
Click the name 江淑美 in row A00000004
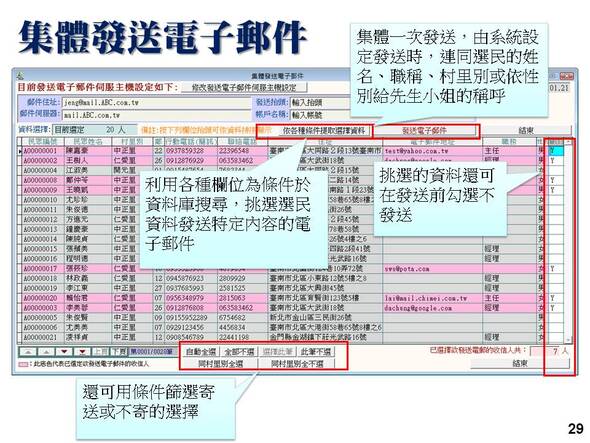coord(77,171)
